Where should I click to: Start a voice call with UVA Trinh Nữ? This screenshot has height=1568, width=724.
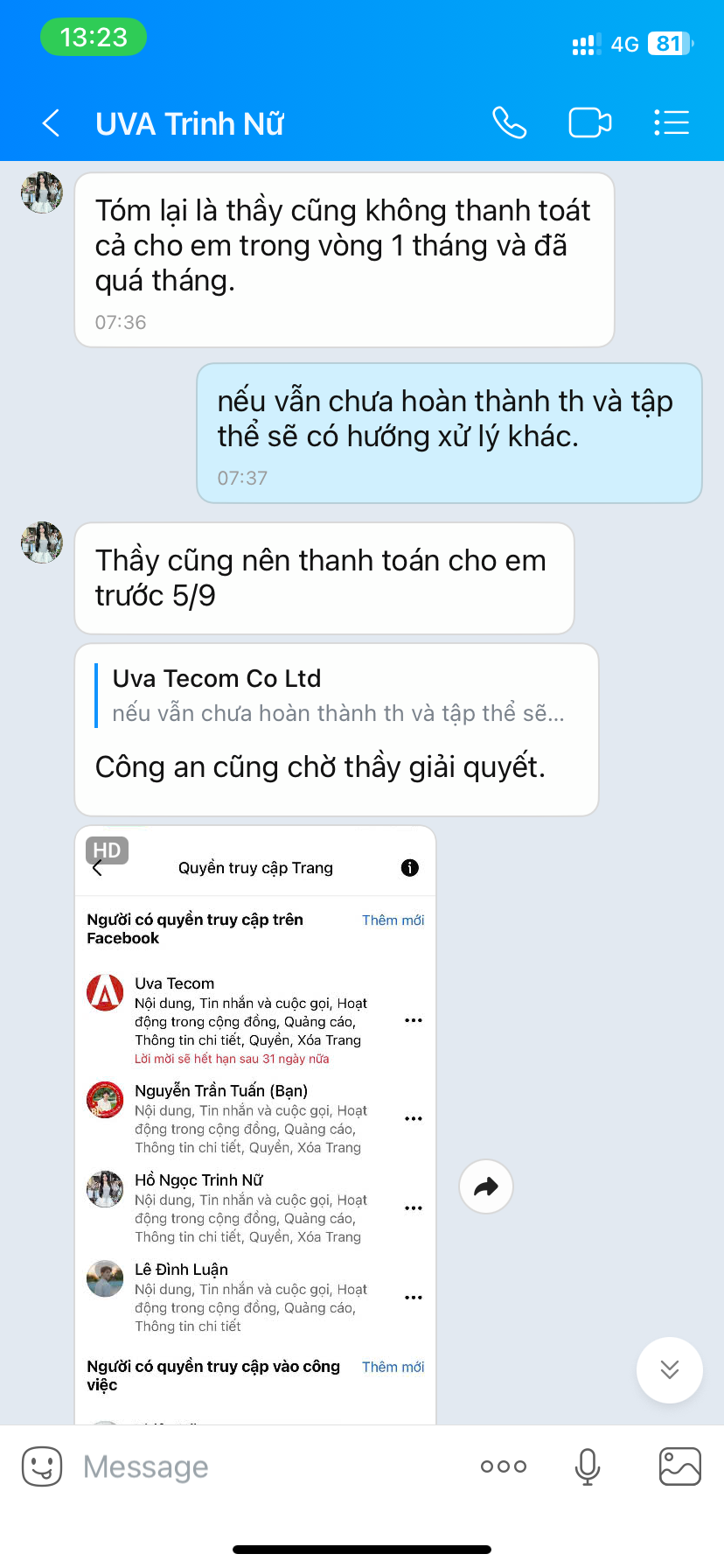point(509,122)
